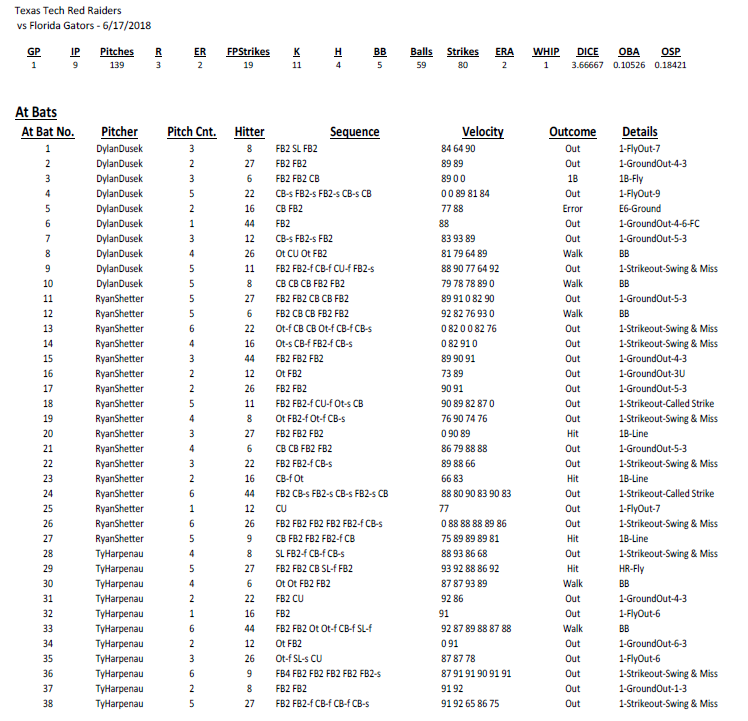Screen dimensions: 748x721
Task: Click the 'Hitter' column header
Action: (x=249, y=132)
